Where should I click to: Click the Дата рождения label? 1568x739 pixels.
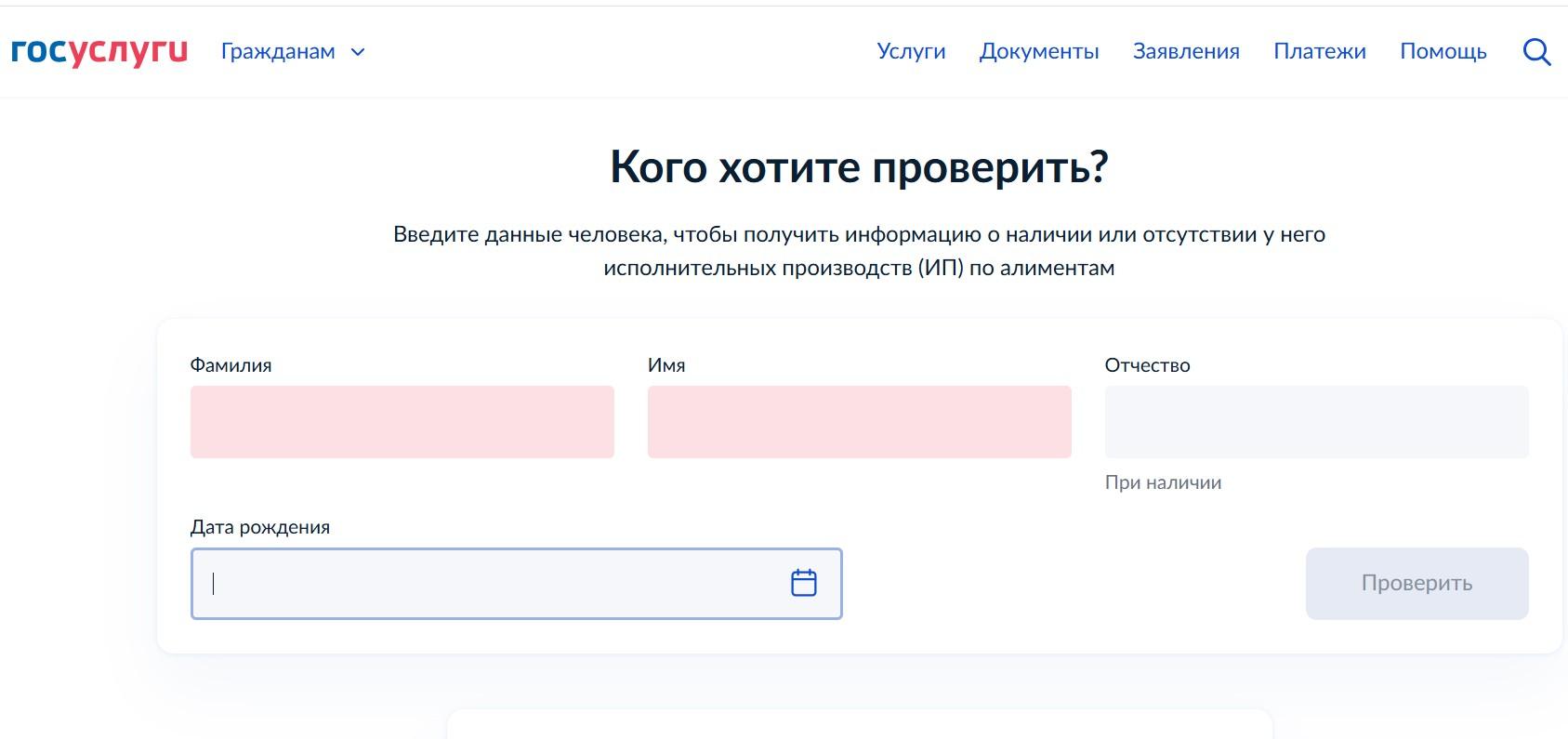tap(260, 527)
